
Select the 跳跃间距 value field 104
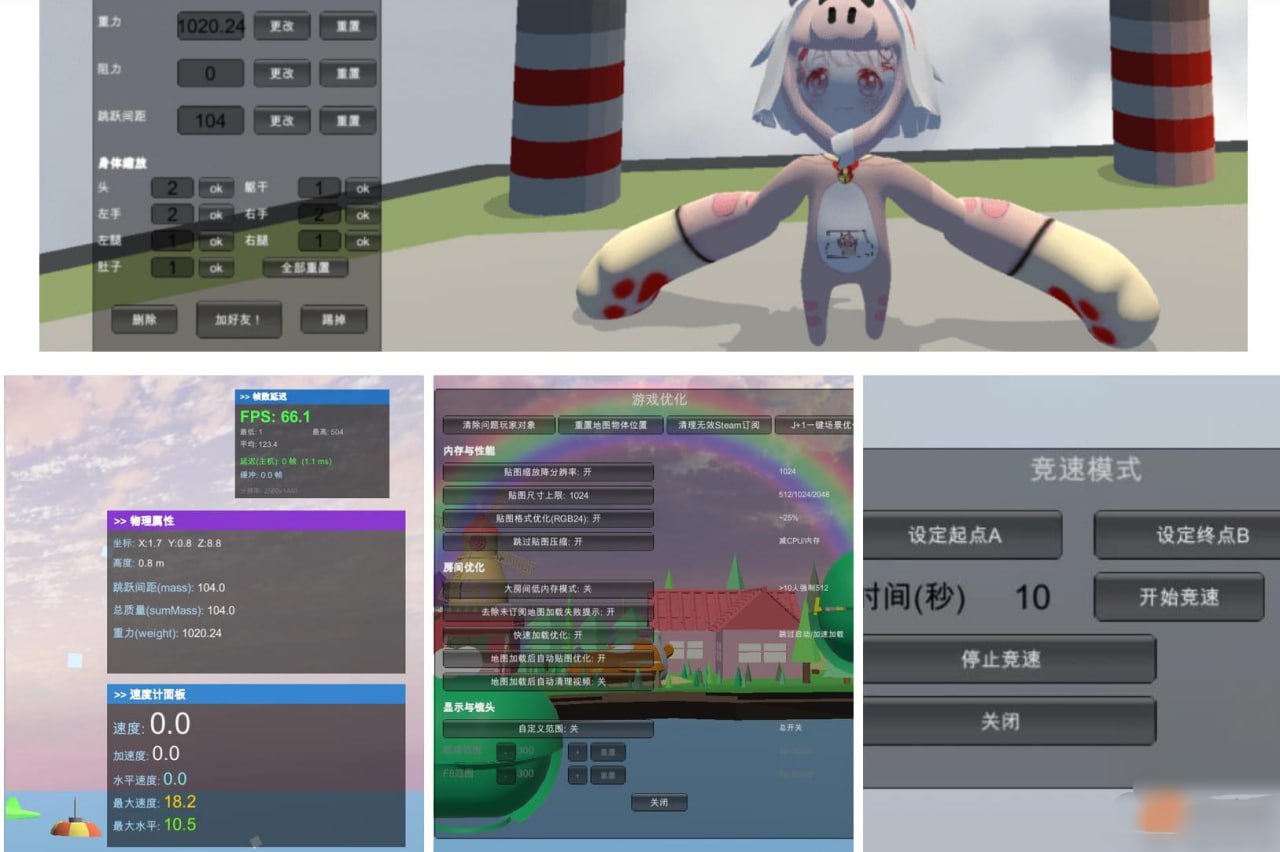(211, 120)
